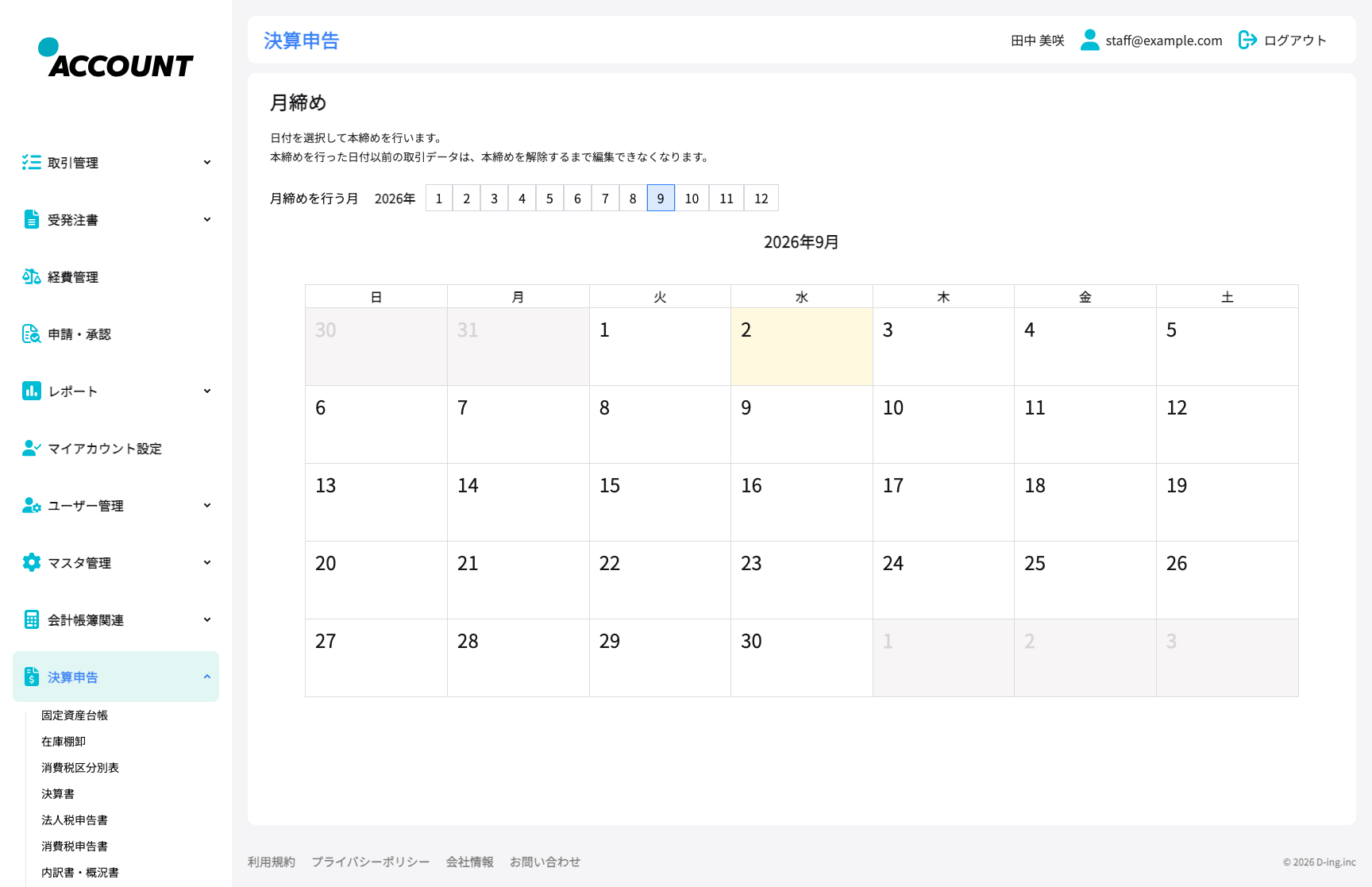Click the ログアウト link

point(1295,40)
